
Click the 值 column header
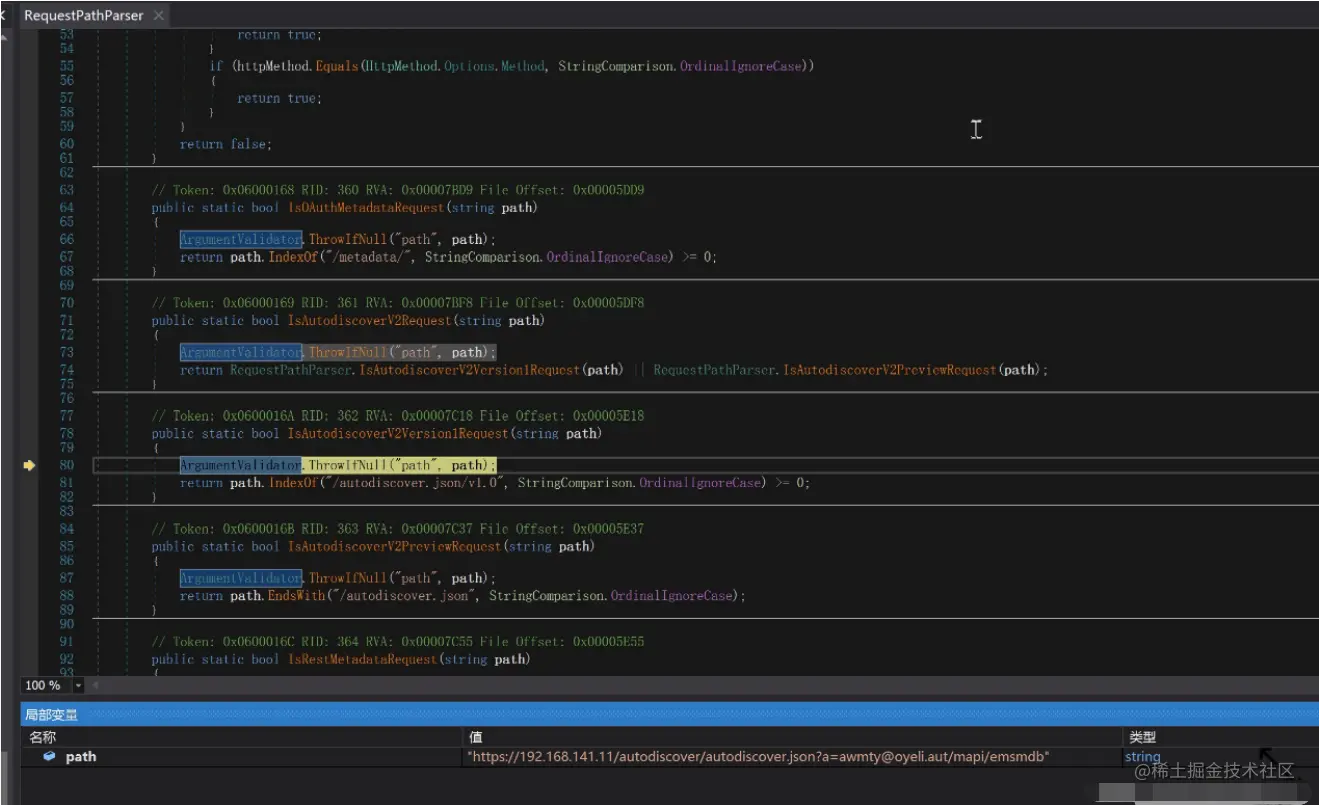pyautogui.click(x=476, y=737)
